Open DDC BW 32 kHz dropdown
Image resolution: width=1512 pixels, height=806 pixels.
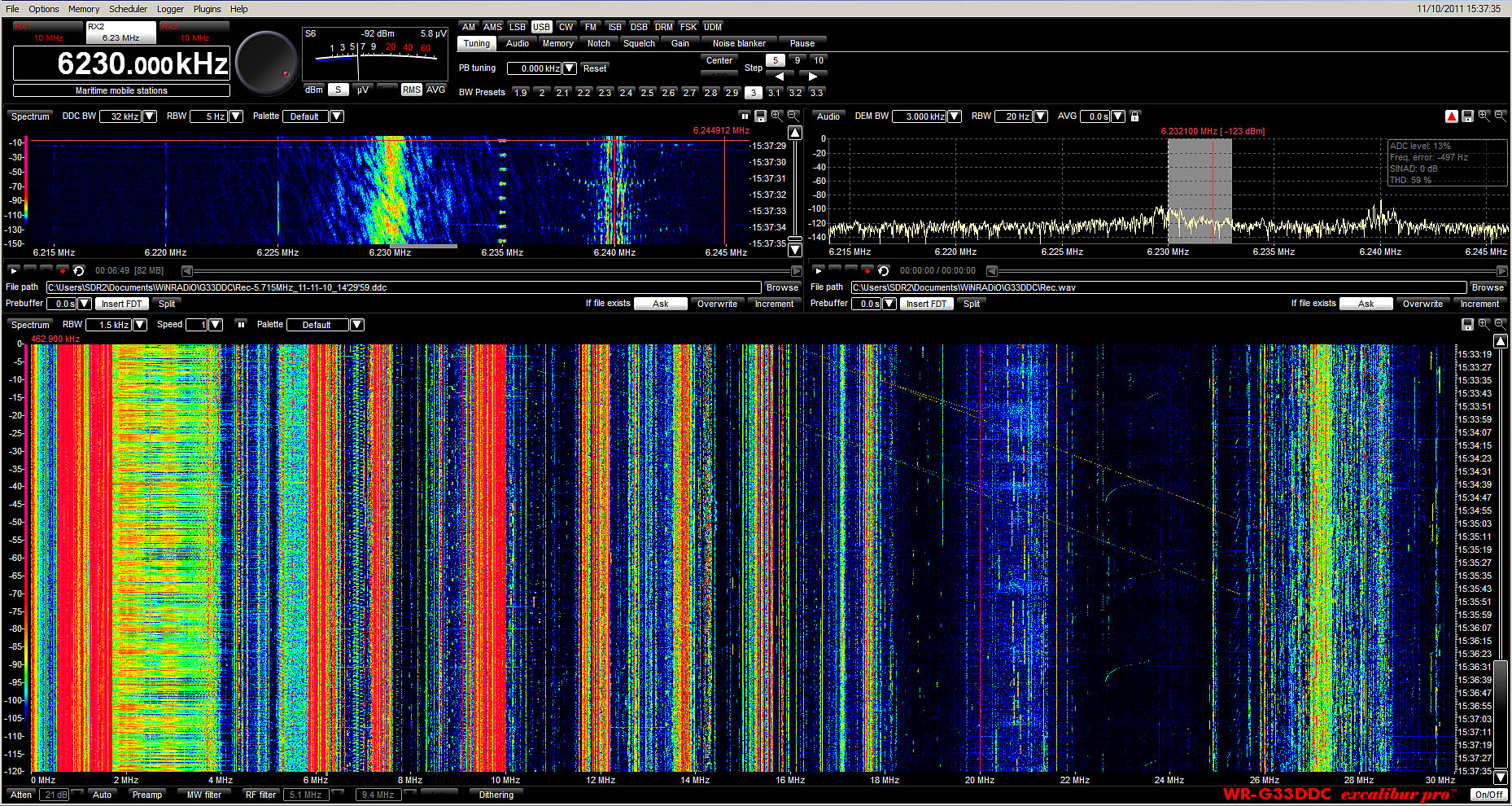coord(150,116)
